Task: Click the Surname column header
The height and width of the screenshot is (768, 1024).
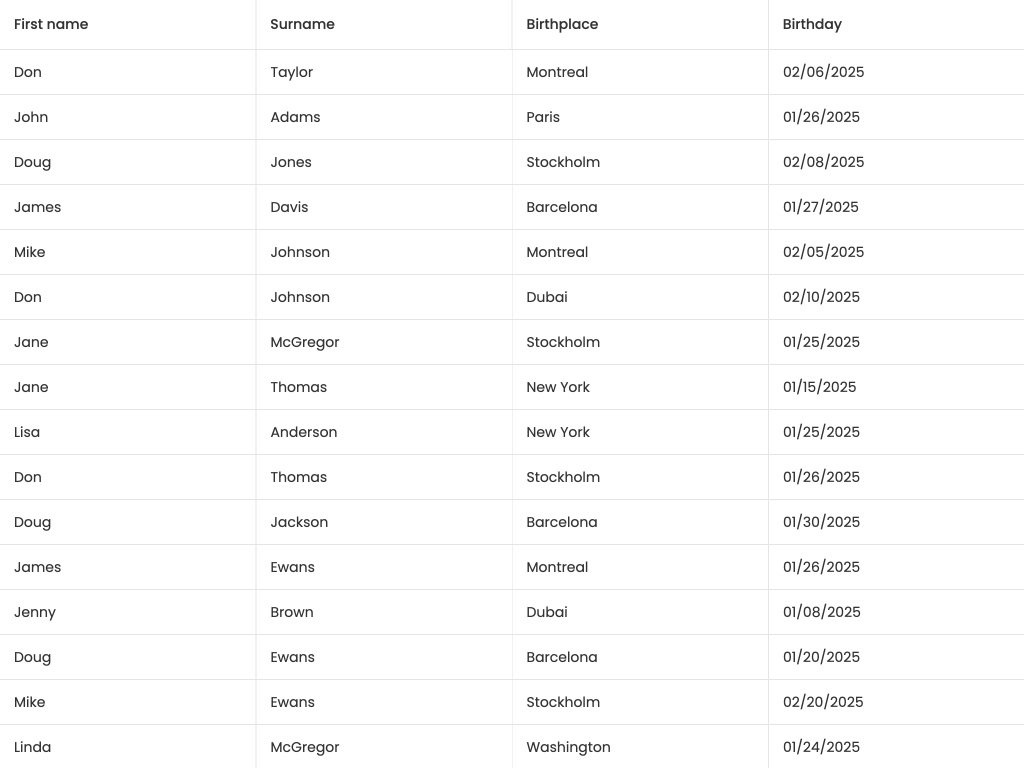Action: point(302,24)
